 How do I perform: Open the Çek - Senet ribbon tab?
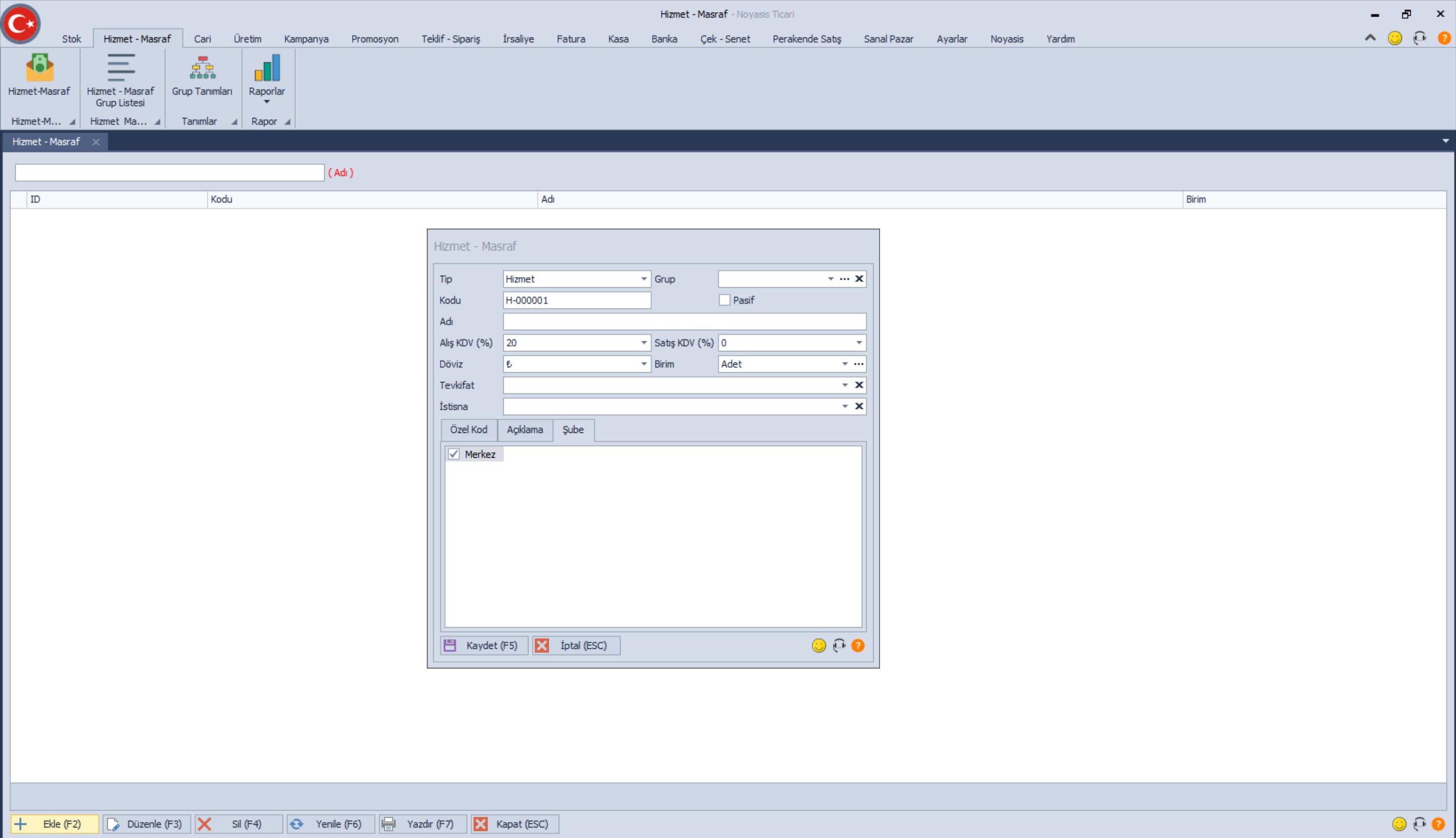[725, 38]
